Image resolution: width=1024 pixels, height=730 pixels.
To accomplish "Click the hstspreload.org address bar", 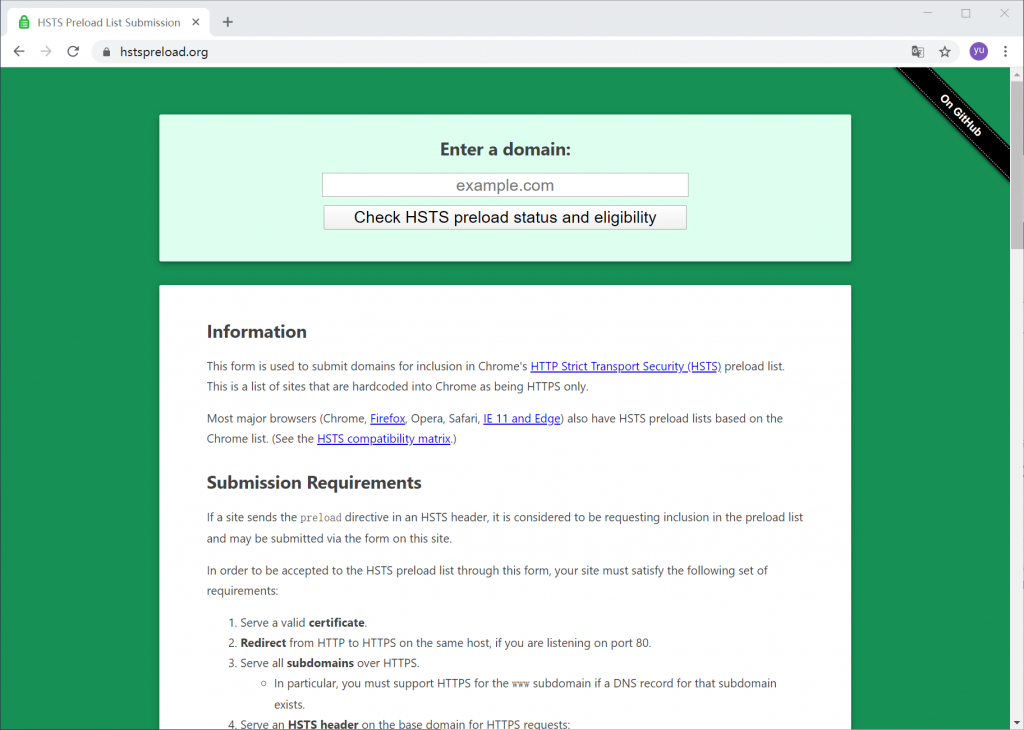I will click(x=500, y=52).
